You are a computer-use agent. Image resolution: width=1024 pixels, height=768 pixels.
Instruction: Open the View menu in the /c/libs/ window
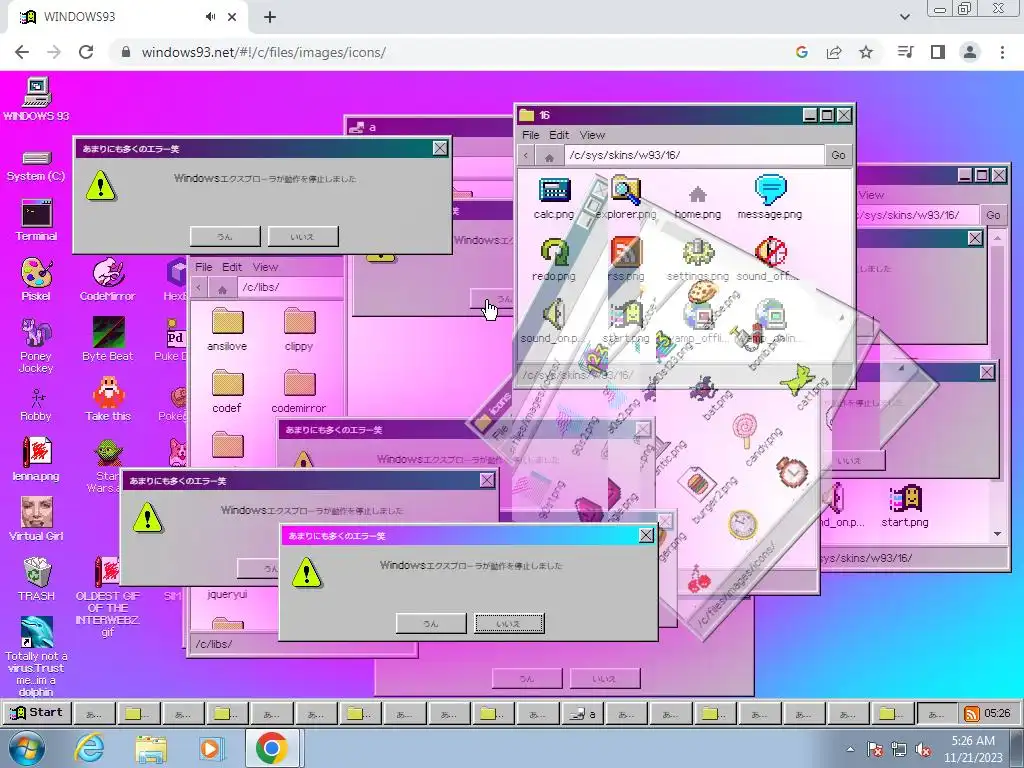(265, 267)
